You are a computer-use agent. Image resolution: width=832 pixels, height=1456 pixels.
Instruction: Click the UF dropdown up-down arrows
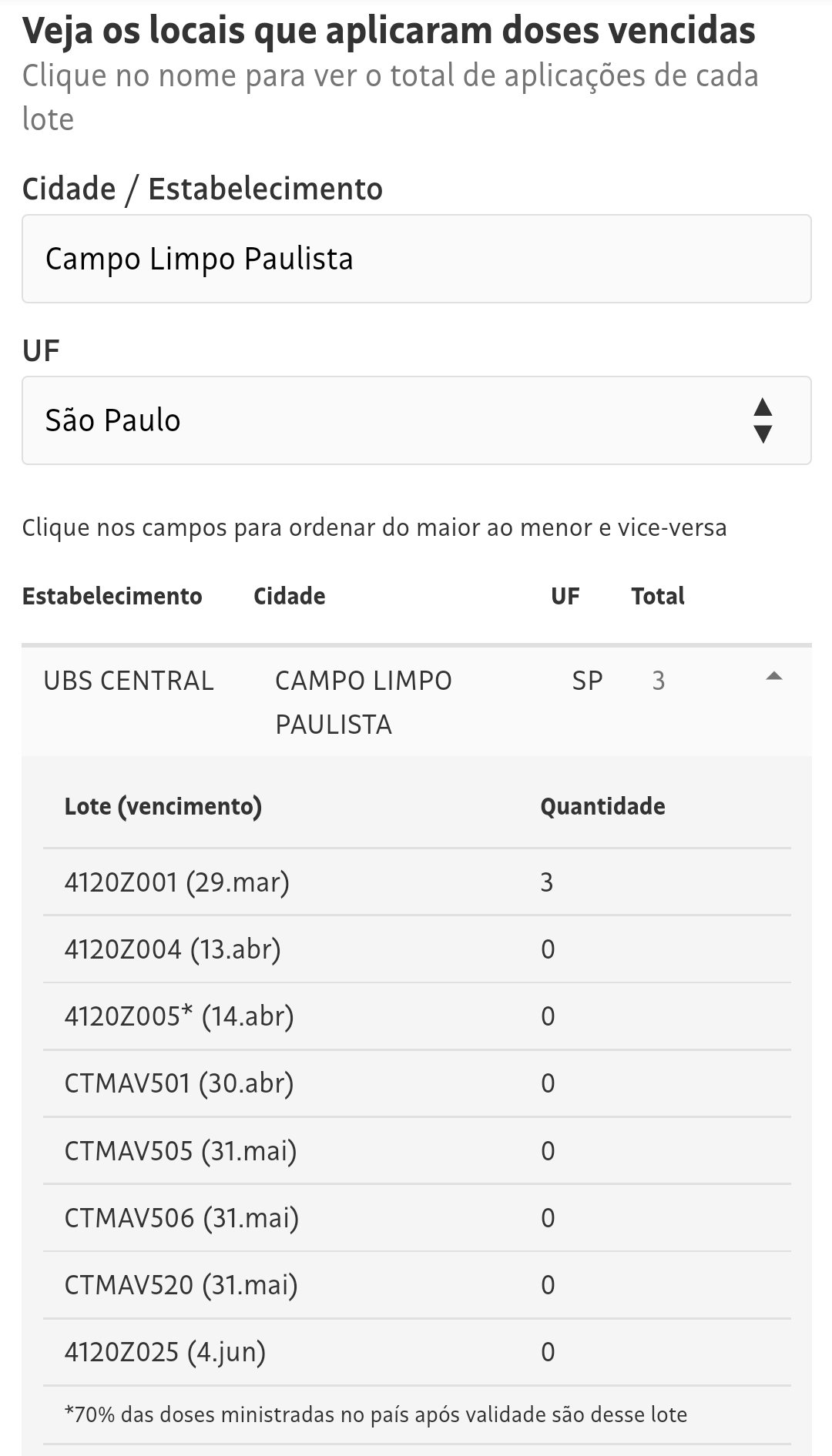click(763, 420)
